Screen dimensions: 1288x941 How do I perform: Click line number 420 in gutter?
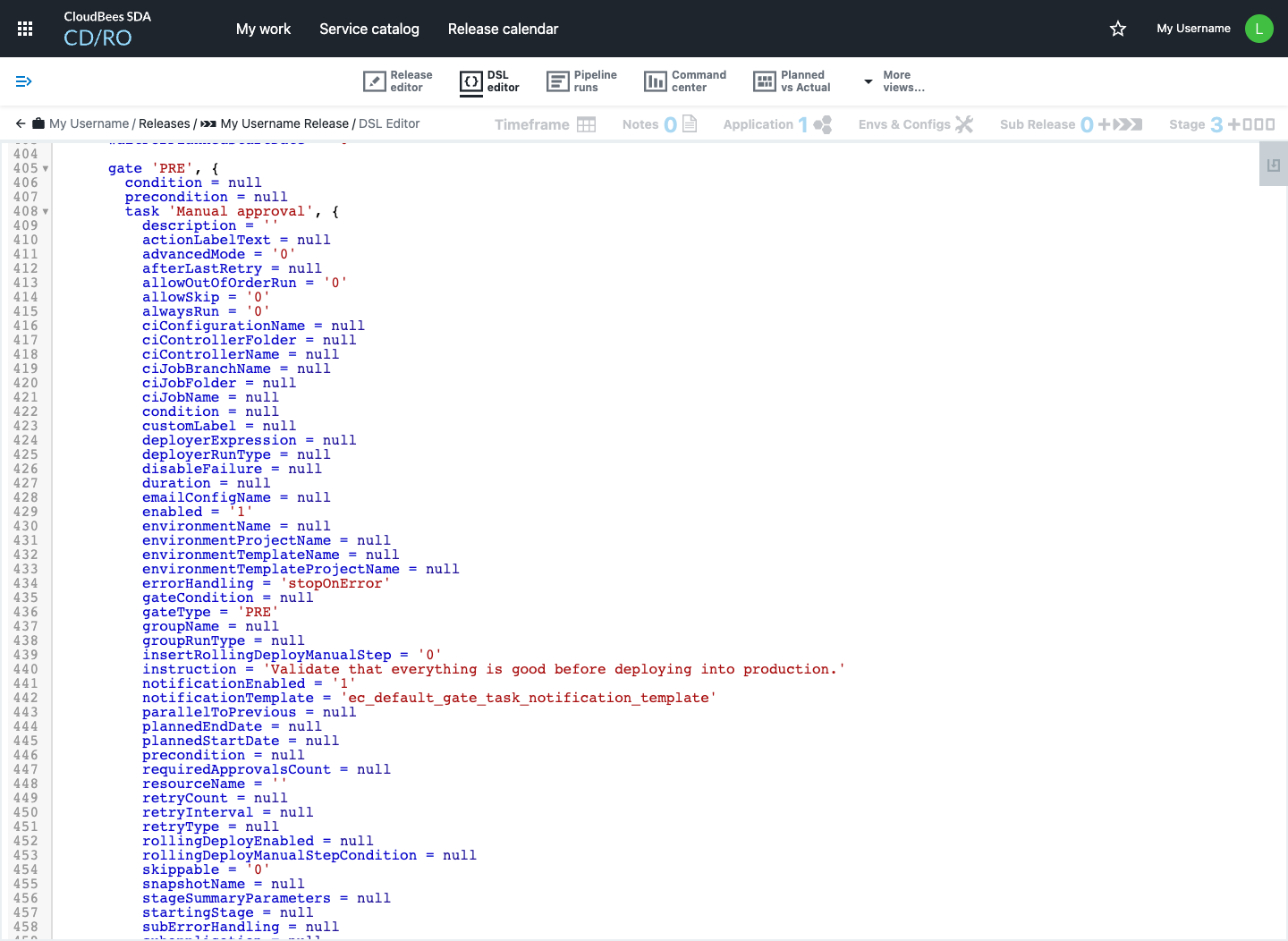(x=25, y=383)
